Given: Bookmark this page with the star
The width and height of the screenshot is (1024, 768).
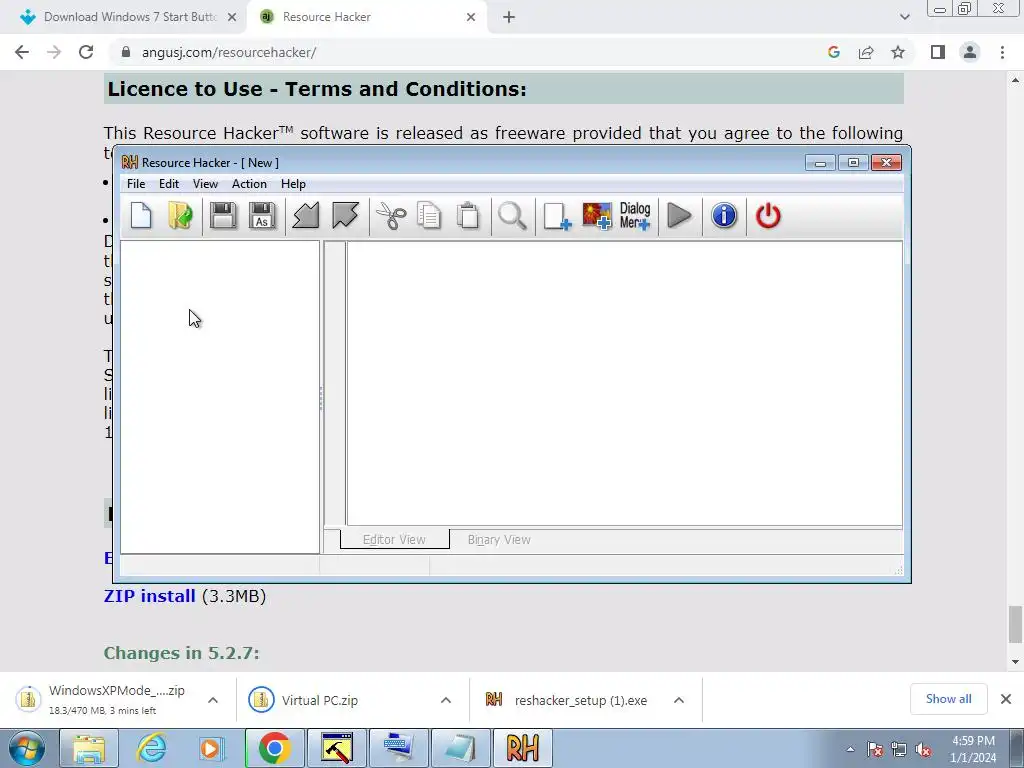Looking at the screenshot, I should point(898,52).
